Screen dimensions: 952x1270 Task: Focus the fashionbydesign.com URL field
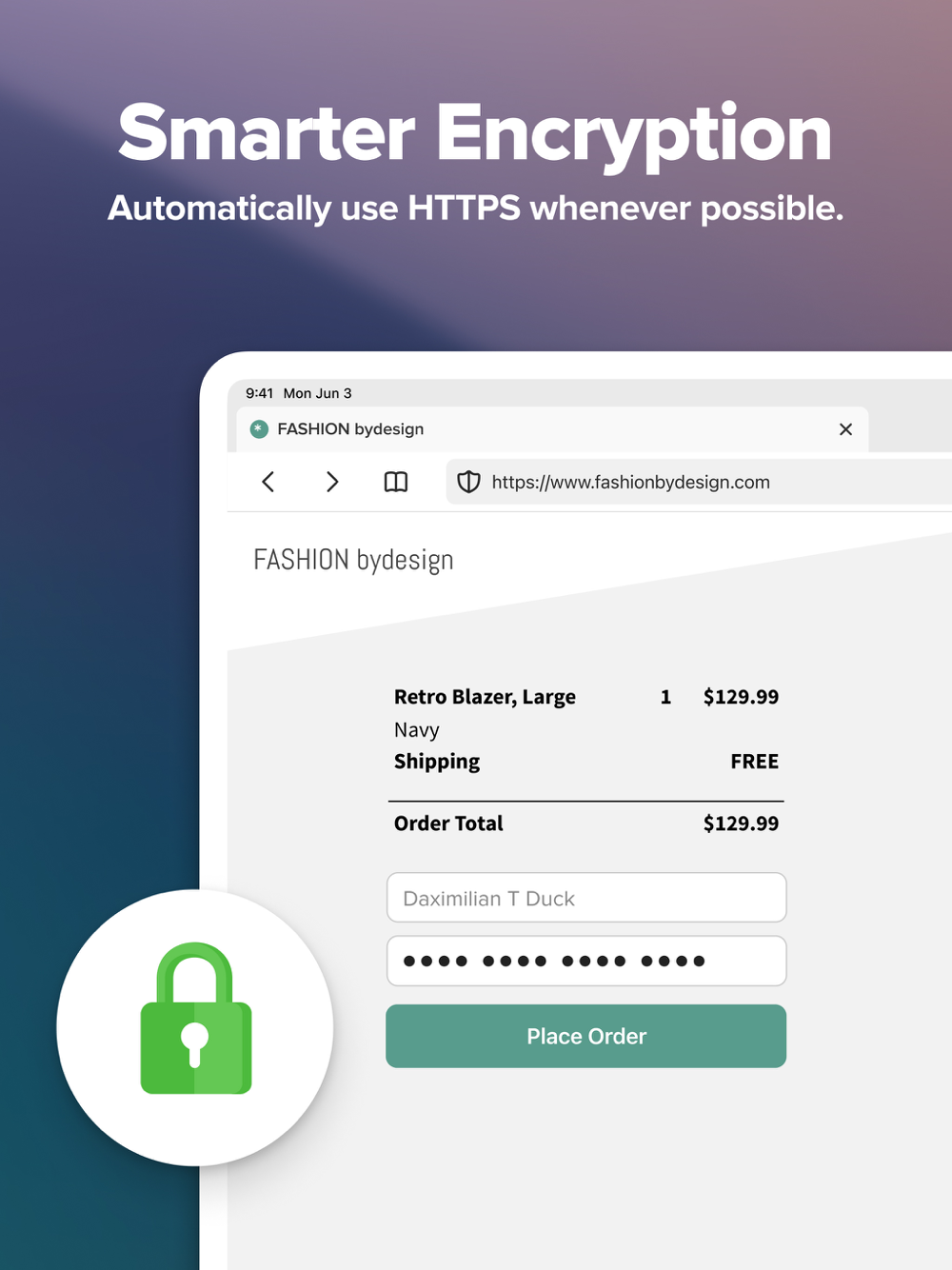[x=699, y=482]
